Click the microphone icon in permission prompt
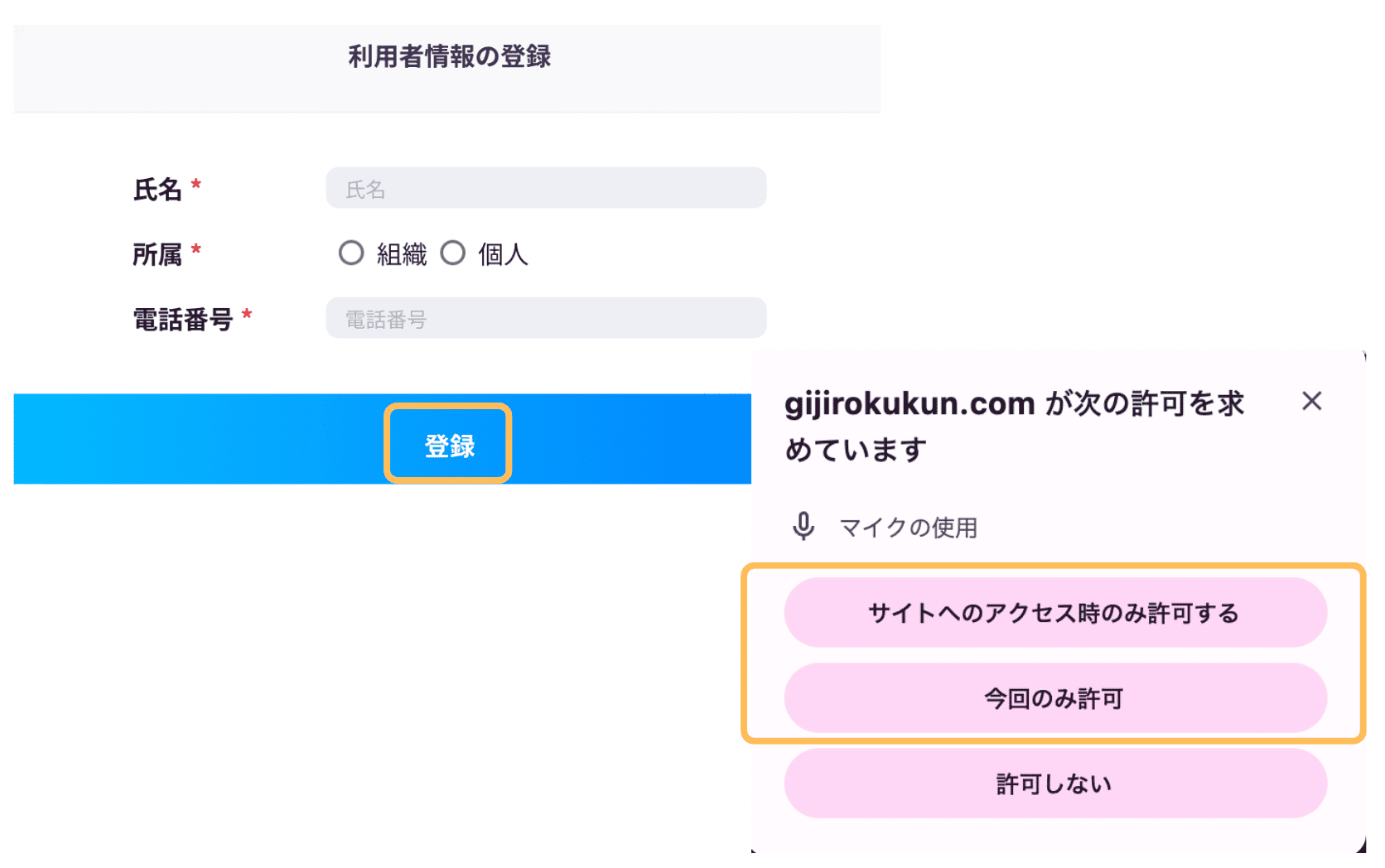Image resolution: width=1385 pixels, height=868 pixels. point(803,527)
